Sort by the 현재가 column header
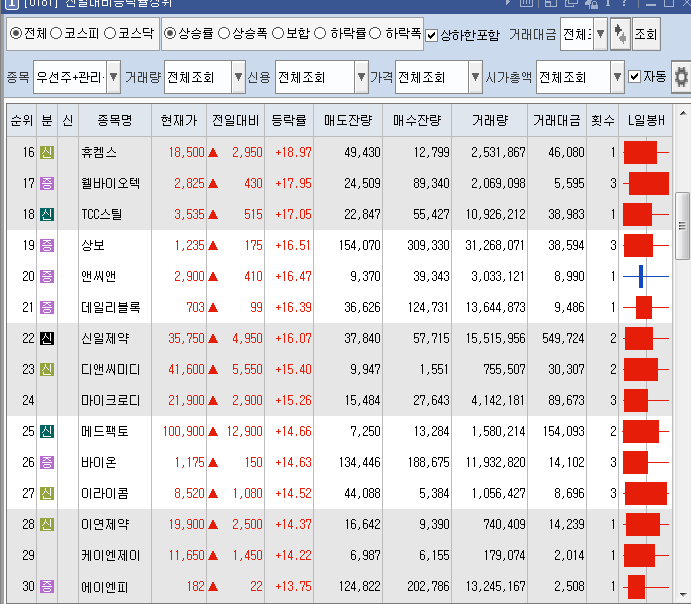691x604 pixels. click(x=178, y=120)
